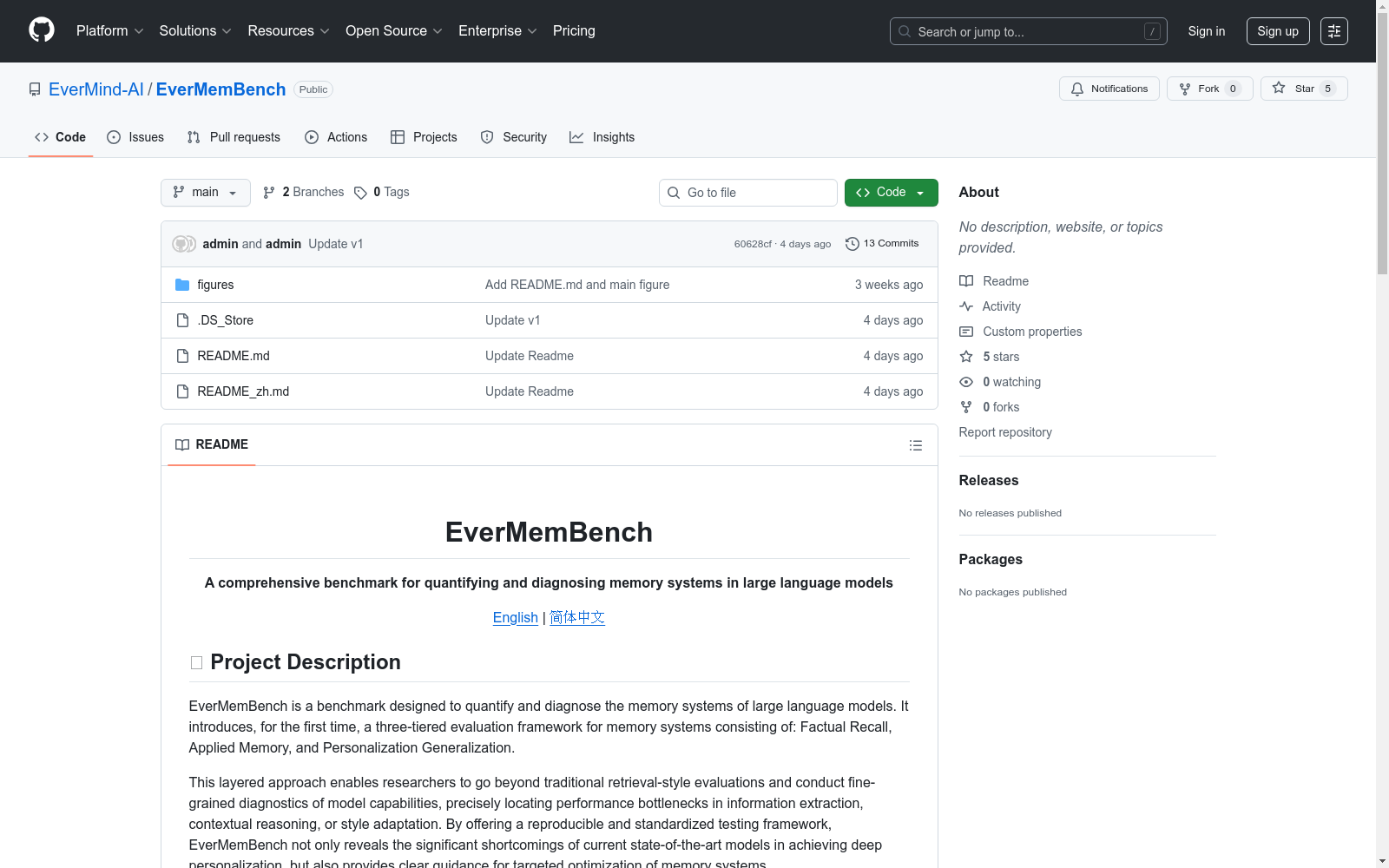
Task: Click the GitHub logo icon
Action: pos(42,30)
